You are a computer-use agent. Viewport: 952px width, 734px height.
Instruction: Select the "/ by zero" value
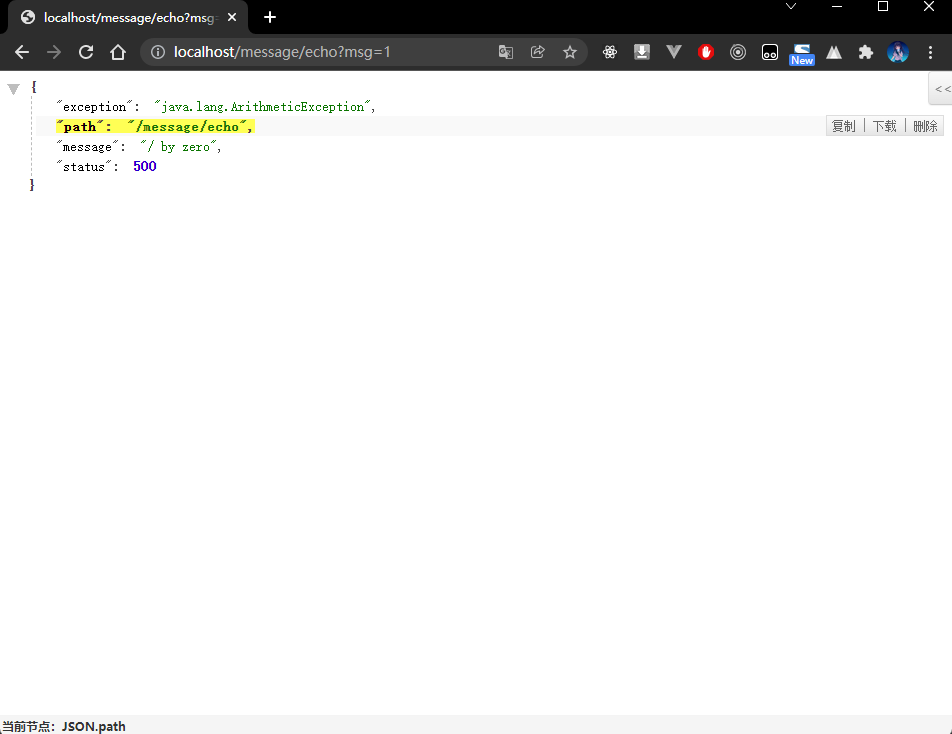click(x=178, y=147)
